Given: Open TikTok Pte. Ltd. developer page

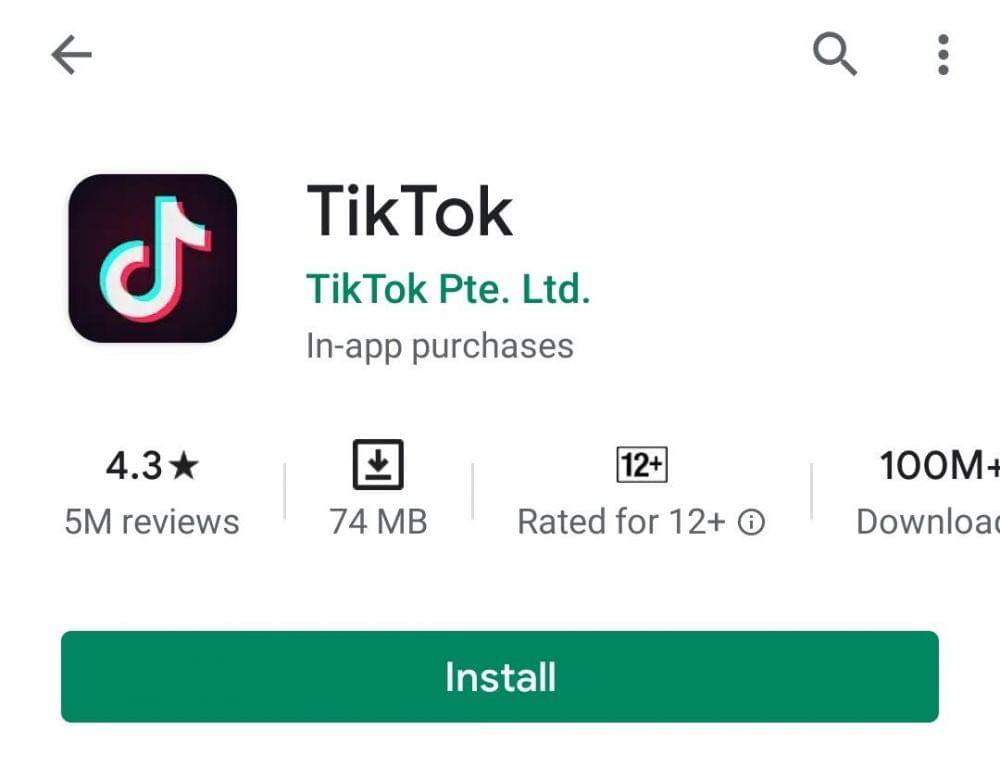Looking at the screenshot, I should 448,289.
